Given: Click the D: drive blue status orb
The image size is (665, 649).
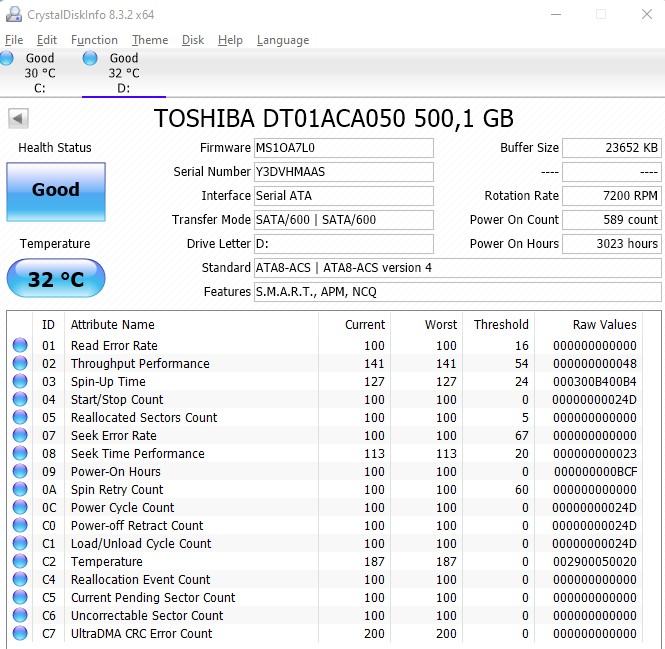Looking at the screenshot, I should pyautogui.click(x=90, y=60).
